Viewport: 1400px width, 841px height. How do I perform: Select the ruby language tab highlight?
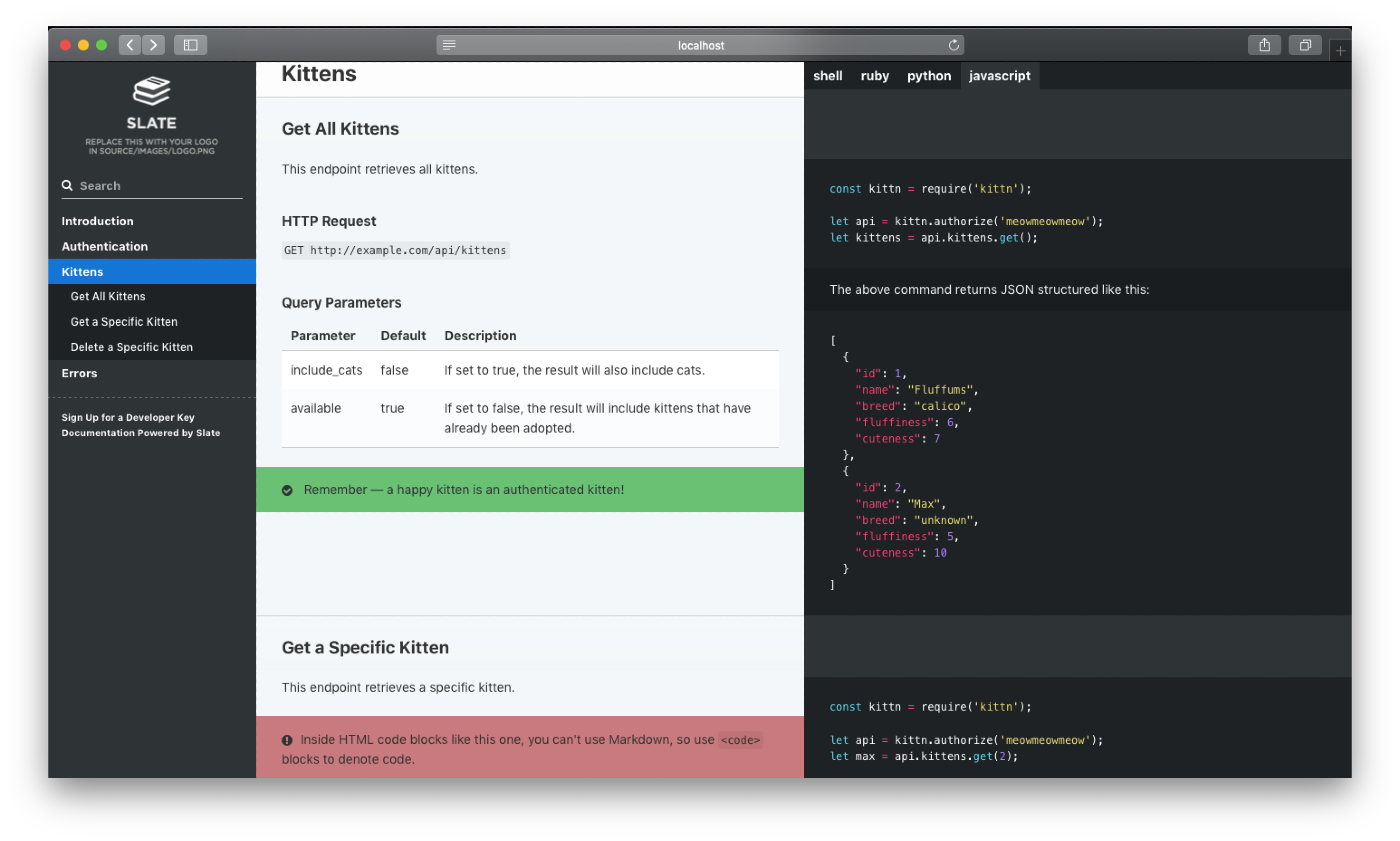click(x=874, y=75)
